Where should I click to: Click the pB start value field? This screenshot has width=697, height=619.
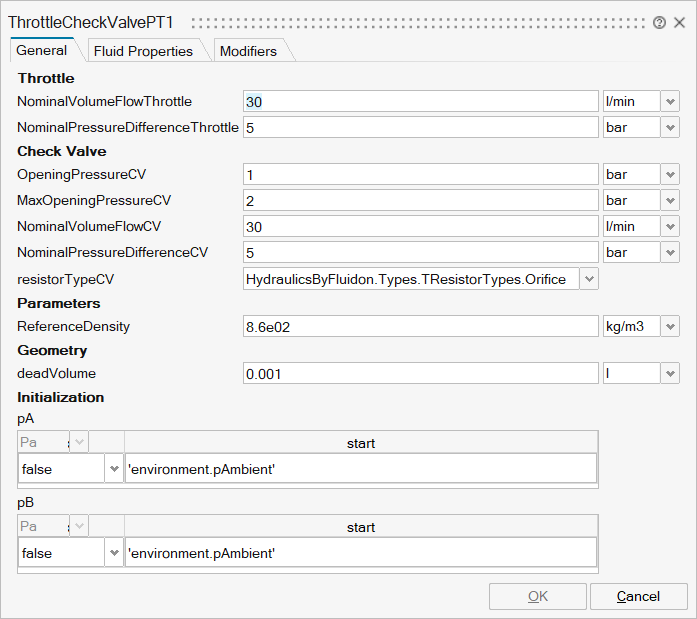360,553
